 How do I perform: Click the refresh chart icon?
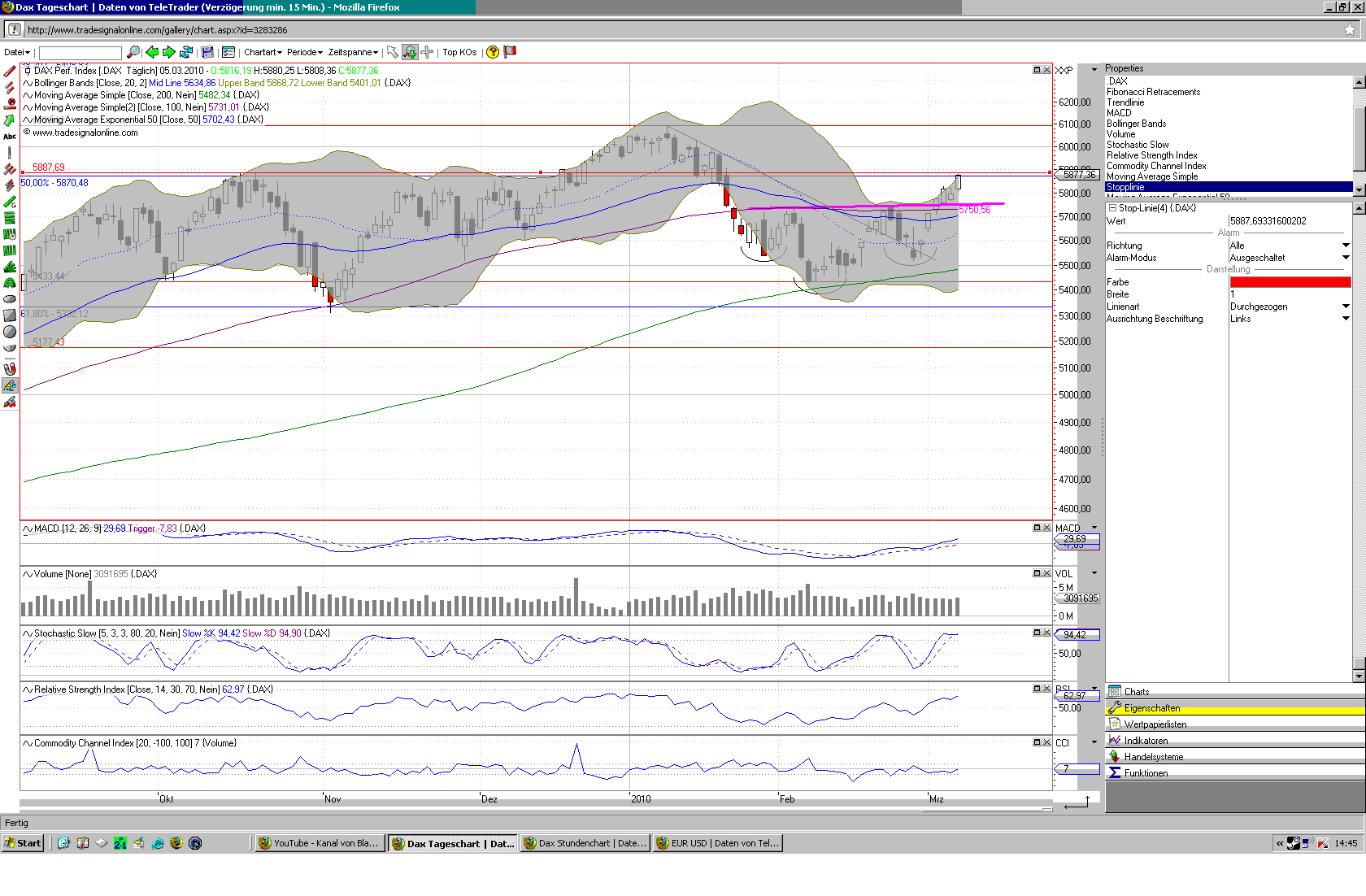(x=186, y=52)
